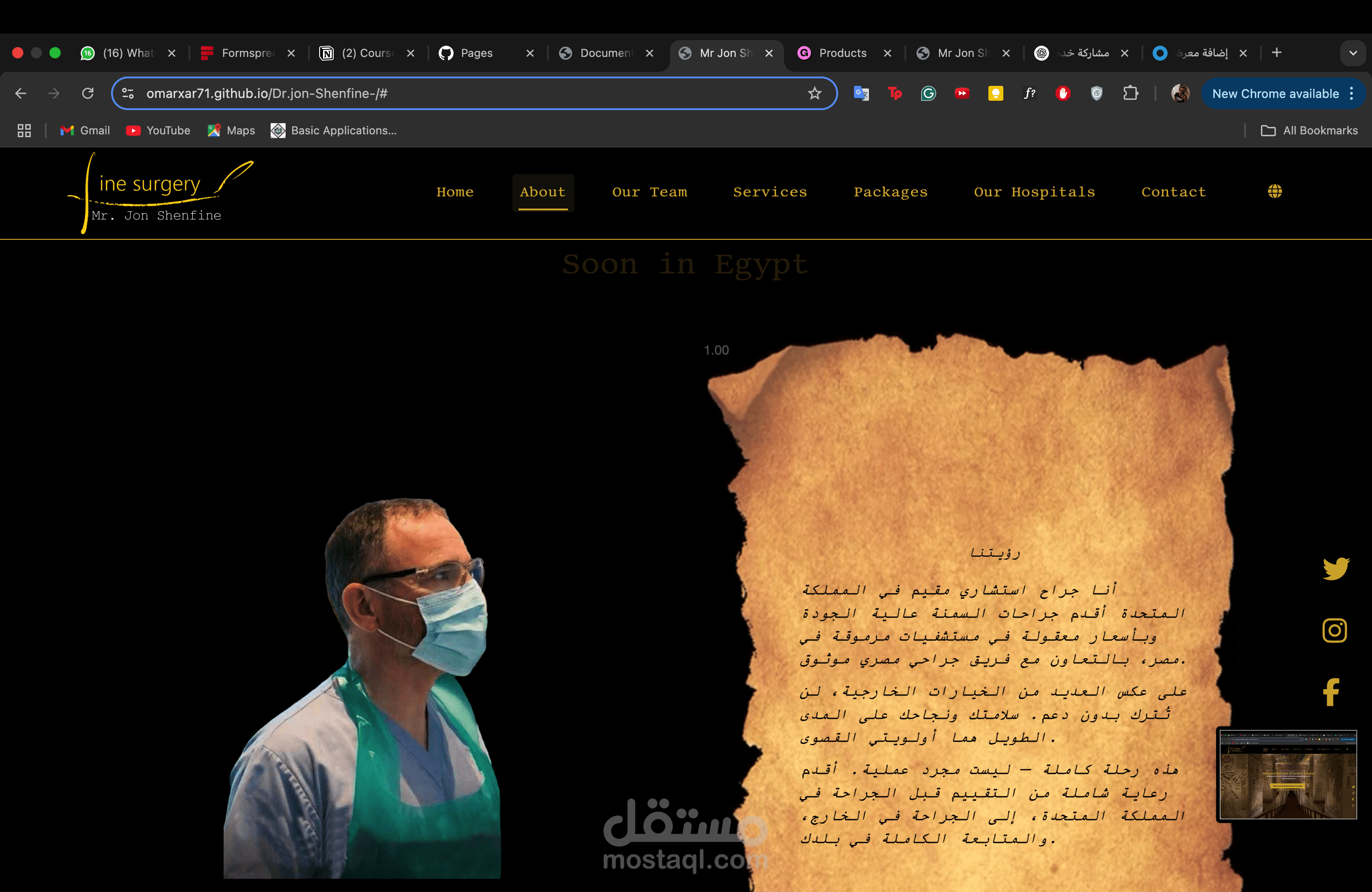Open Google Translate extension icon
The height and width of the screenshot is (892, 1372).
pyautogui.click(x=861, y=93)
